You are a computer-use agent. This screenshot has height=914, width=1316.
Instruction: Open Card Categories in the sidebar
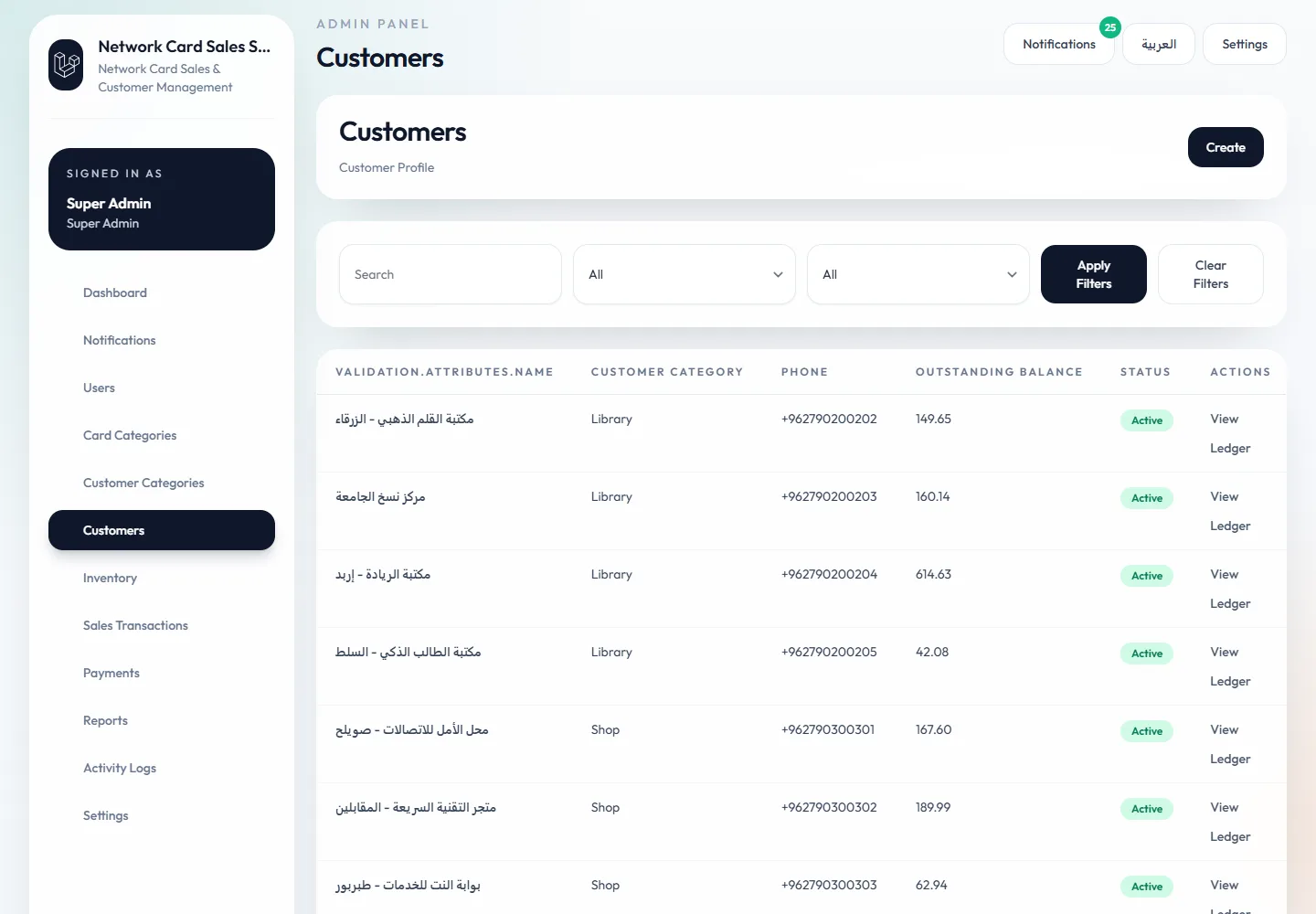[162, 435]
